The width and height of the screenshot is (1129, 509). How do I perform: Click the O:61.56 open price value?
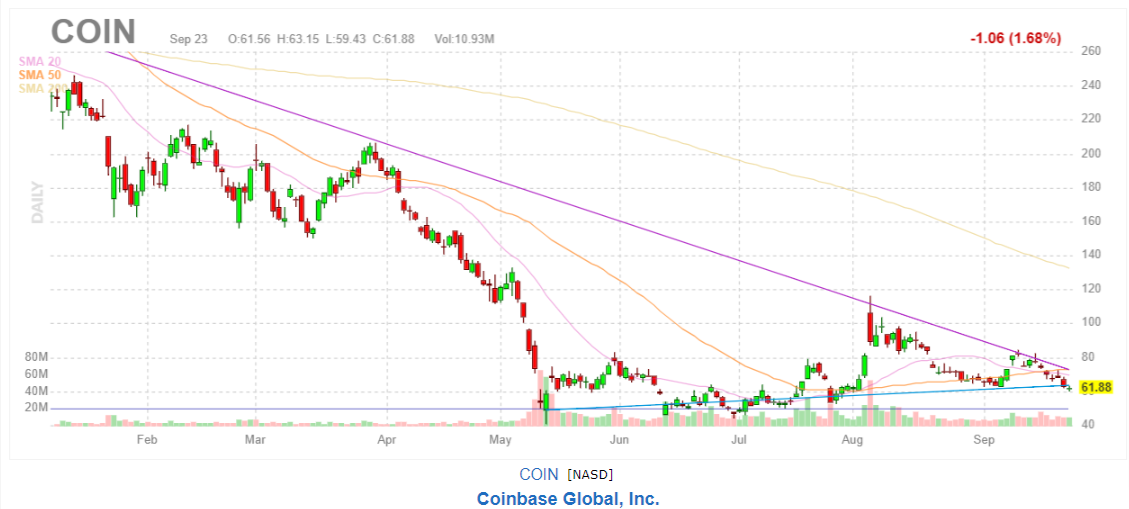coord(250,39)
